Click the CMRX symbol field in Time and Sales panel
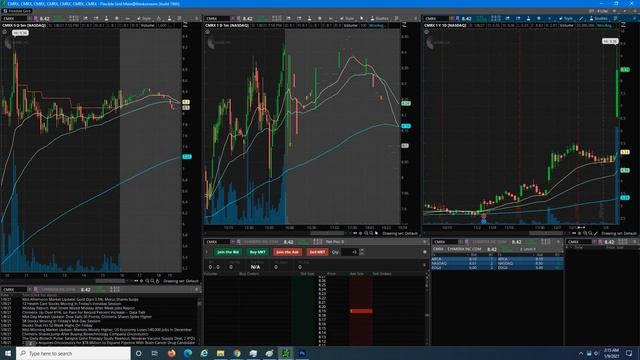 pyautogui.click(x=579, y=242)
